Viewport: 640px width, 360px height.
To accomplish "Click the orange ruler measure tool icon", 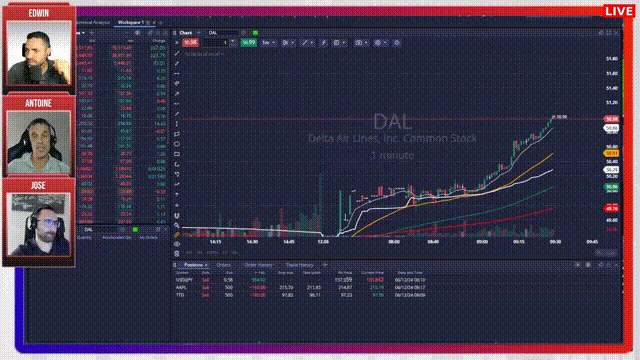I will pos(177,235).
